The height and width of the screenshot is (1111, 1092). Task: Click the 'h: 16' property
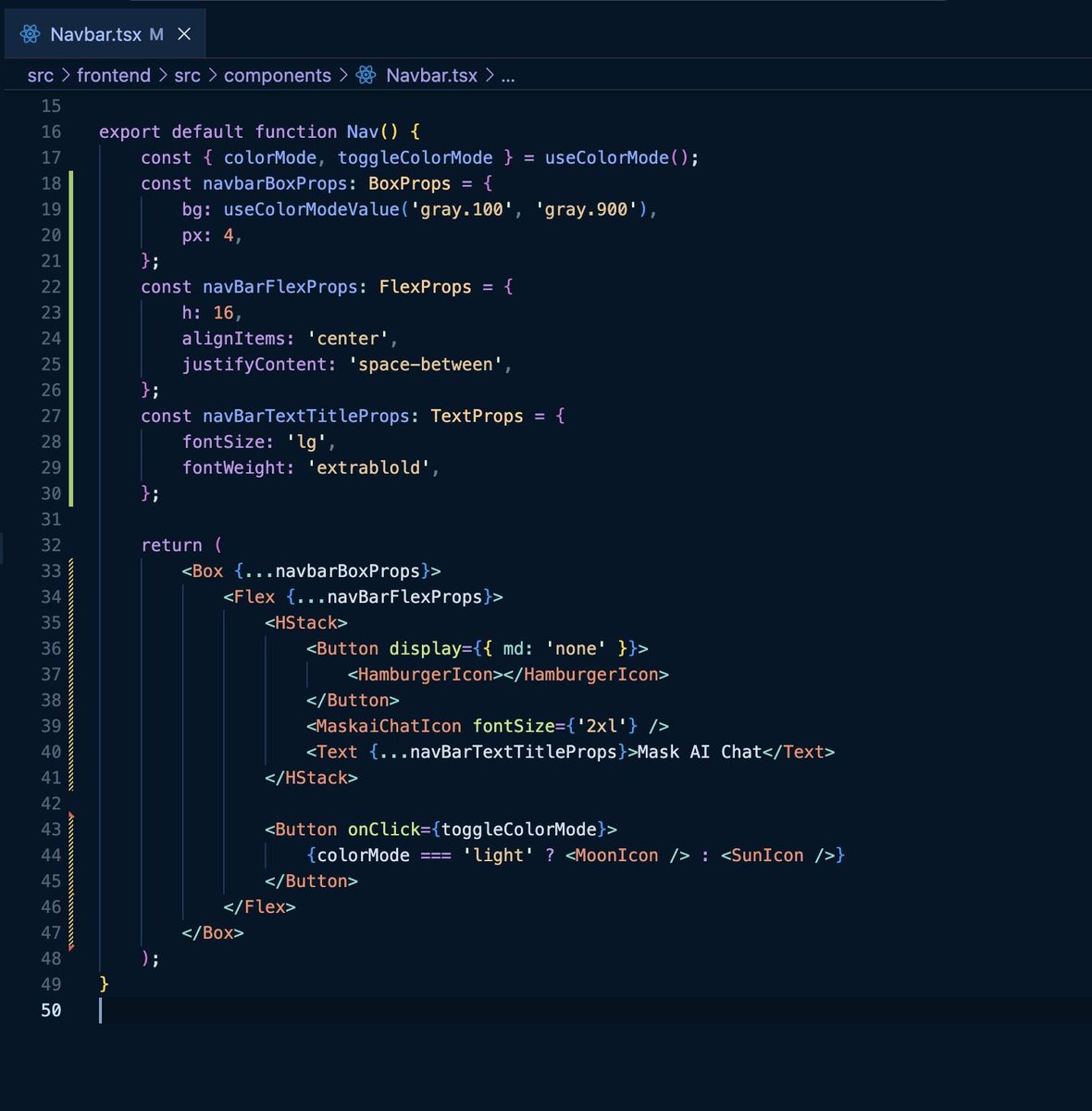[208, 313]
